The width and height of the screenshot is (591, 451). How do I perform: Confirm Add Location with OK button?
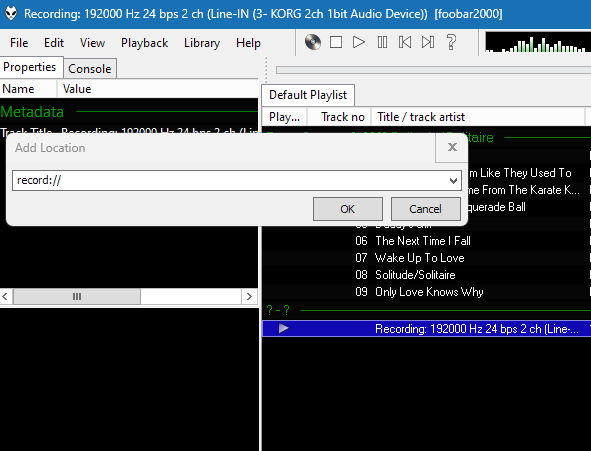click(x=348, y=209)
